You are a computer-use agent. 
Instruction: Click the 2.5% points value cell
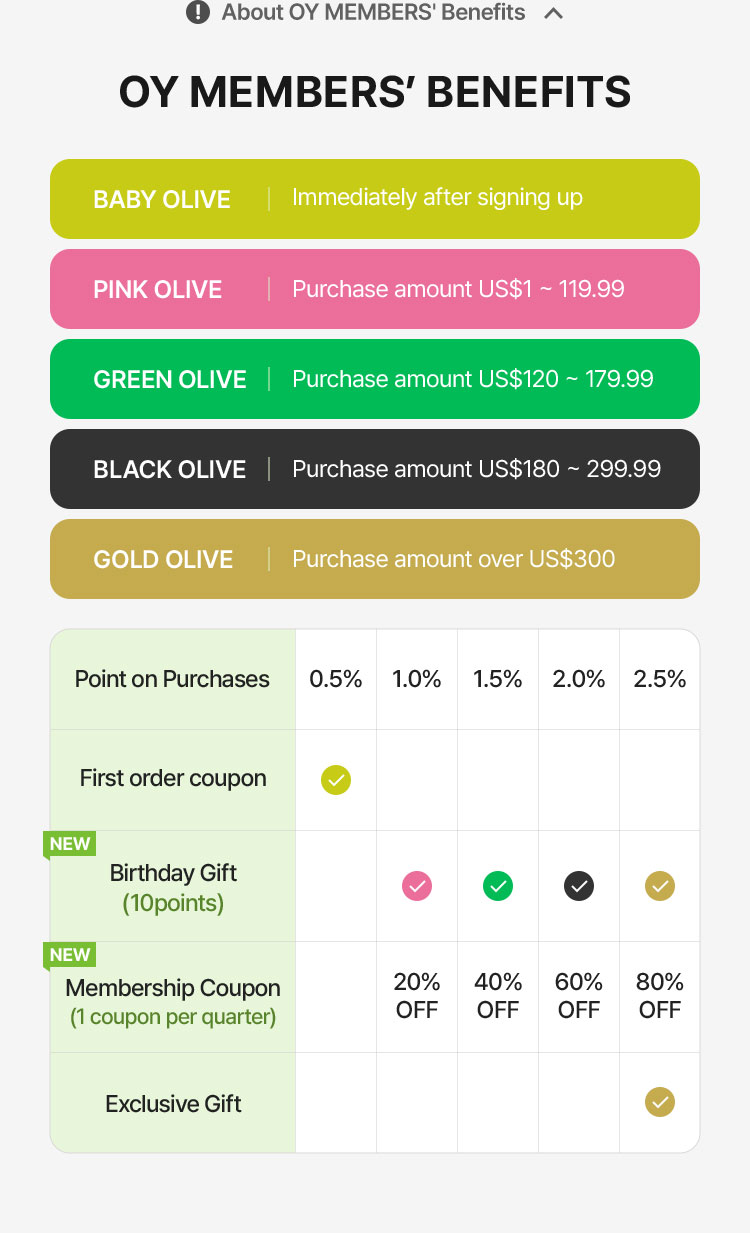[x=660, y=679]
